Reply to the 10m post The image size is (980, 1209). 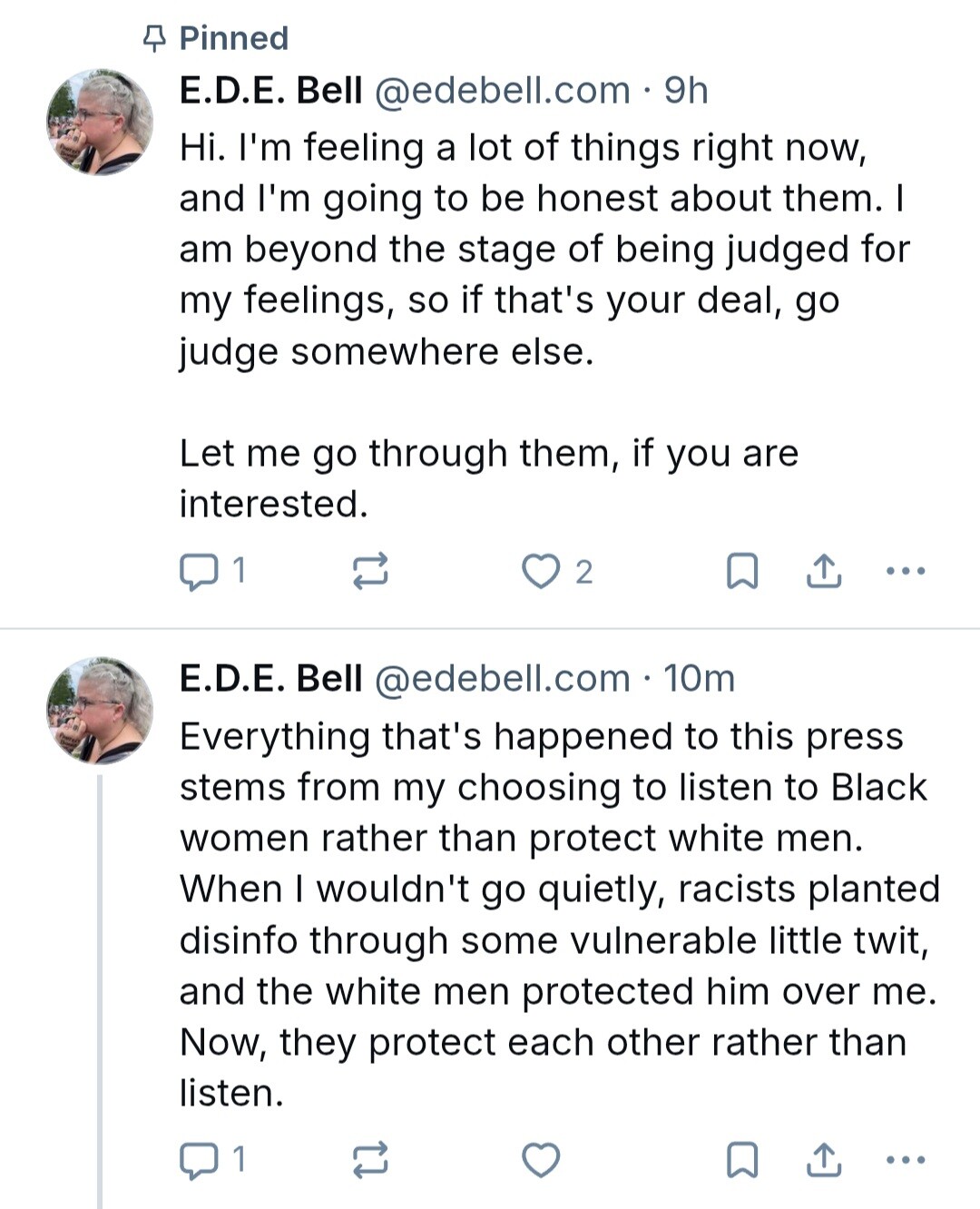[x=199, y=1160]
